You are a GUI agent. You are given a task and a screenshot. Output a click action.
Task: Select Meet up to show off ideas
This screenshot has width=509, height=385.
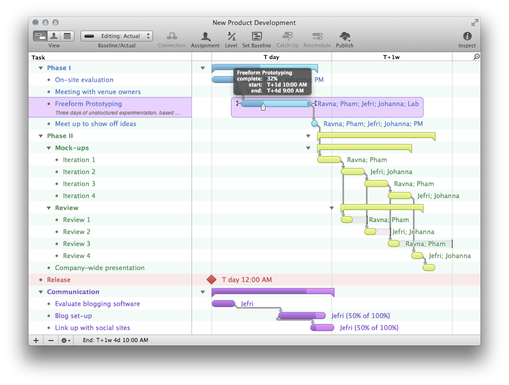pos(95,124)
